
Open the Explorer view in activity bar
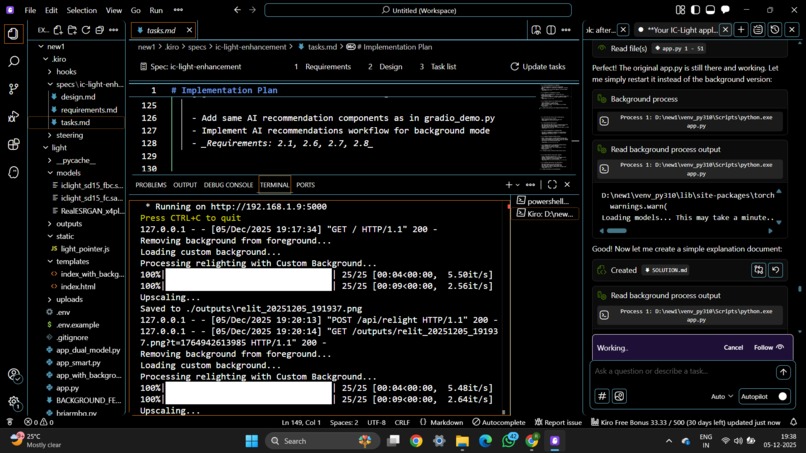tap(14, 34)
